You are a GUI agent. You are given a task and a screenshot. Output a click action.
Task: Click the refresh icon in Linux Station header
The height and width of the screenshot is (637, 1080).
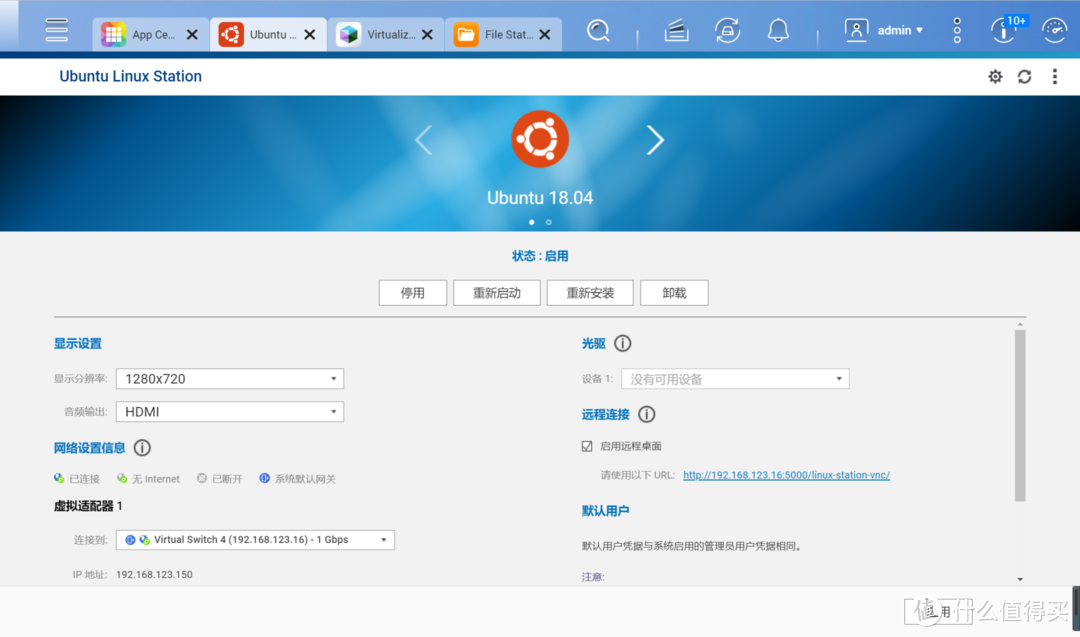click(x=1025, y=76)
